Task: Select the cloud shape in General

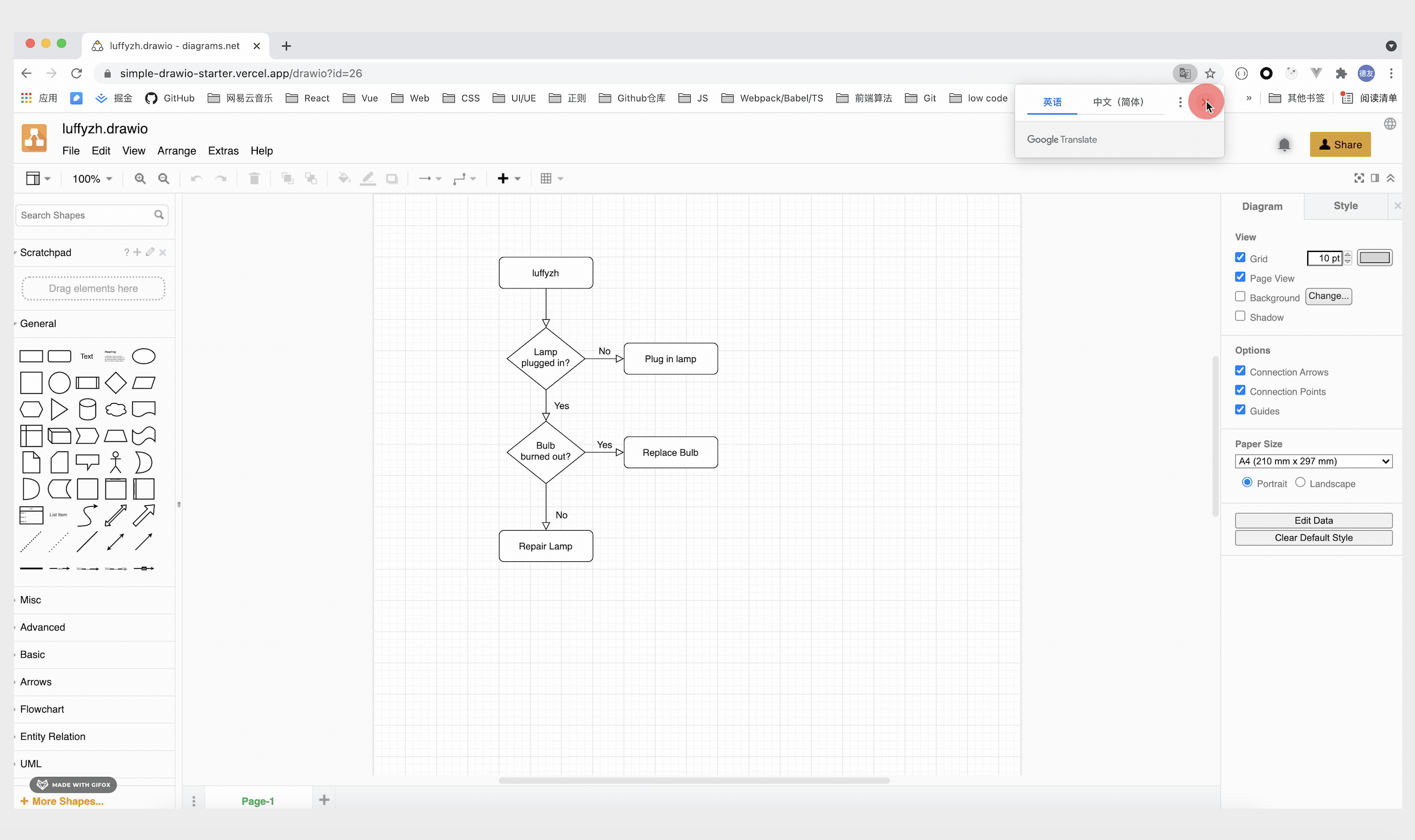Action: click(x=116, y=410)
